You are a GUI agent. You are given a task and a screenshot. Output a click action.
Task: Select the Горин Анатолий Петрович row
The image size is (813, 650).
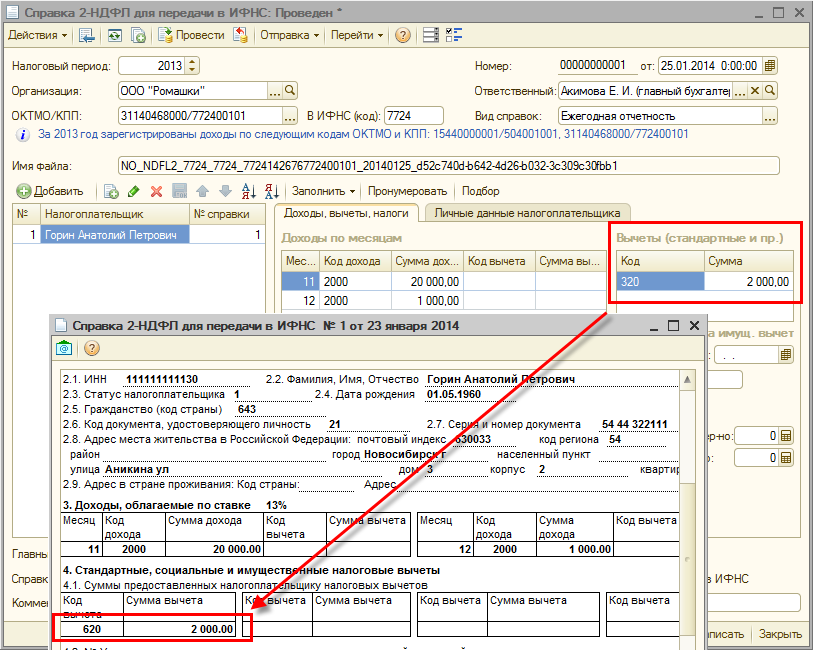115,235
